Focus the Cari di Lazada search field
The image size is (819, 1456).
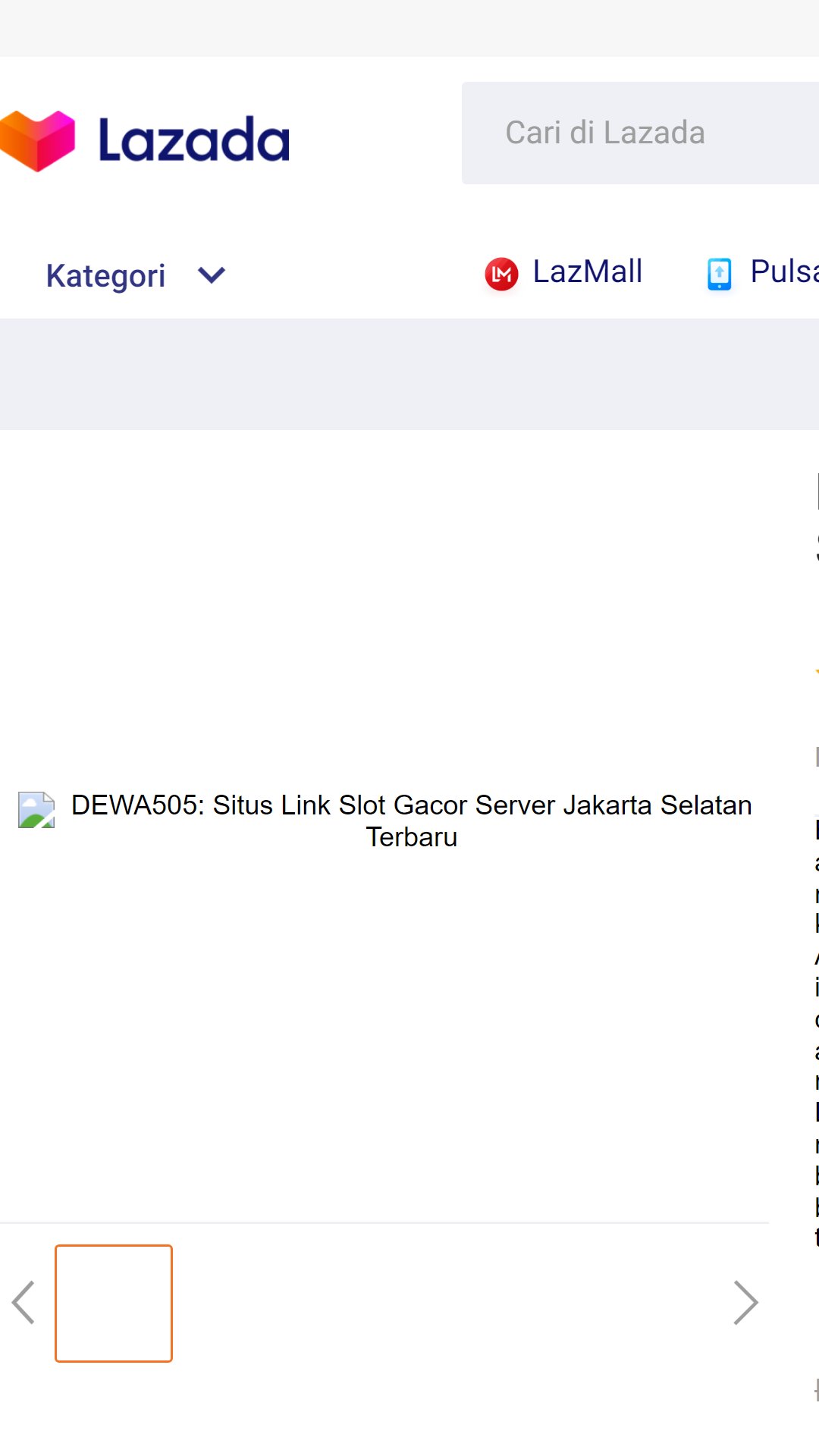[x=640, y=133]
